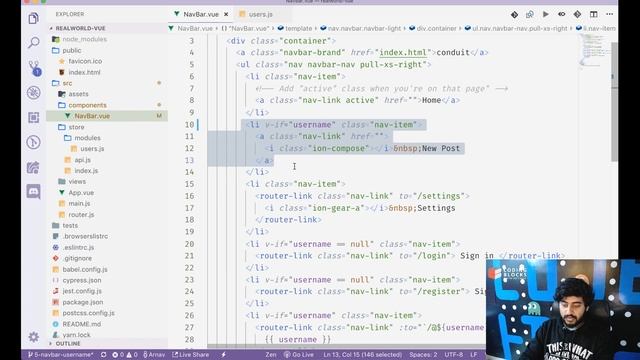Screen dimensions: 640x360
Task: Open main.js in the explorer
Action: (79, 203)
